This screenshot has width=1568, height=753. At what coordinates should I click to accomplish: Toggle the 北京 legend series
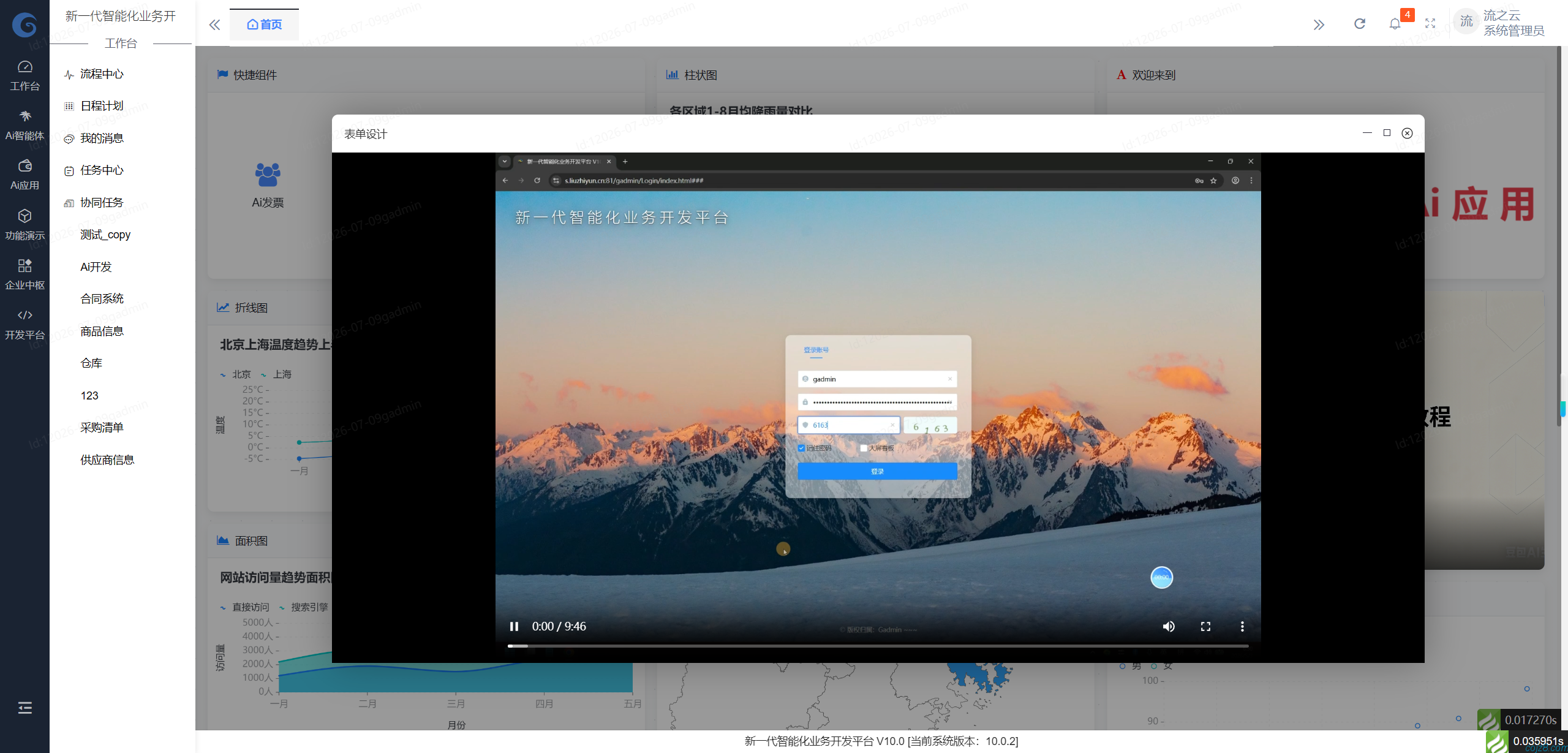[236, 374]
